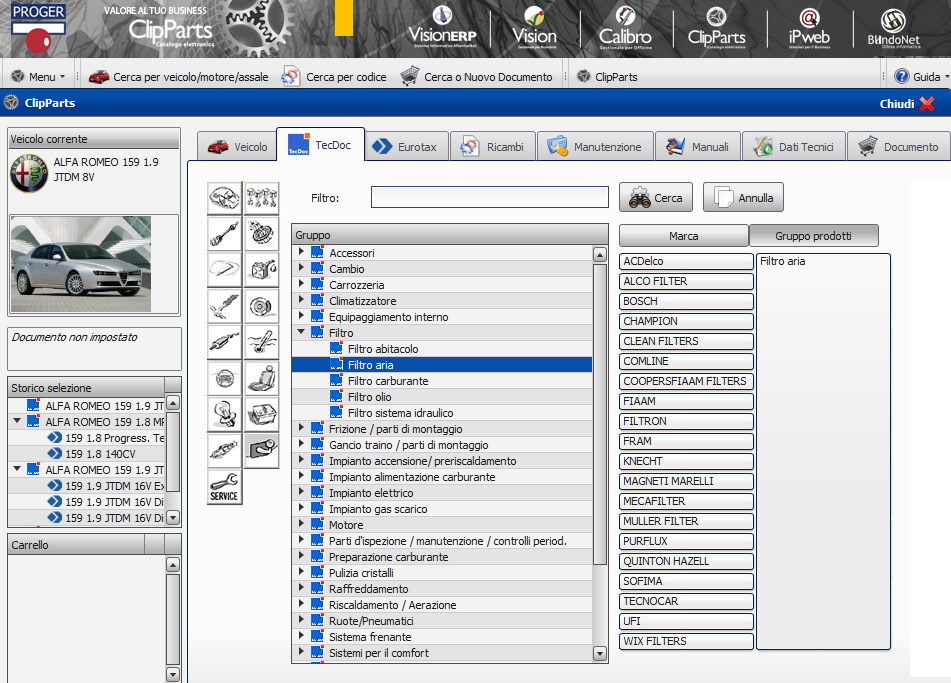
Task: Select the exhaust muffler category icon
Action: click(224, 342)
